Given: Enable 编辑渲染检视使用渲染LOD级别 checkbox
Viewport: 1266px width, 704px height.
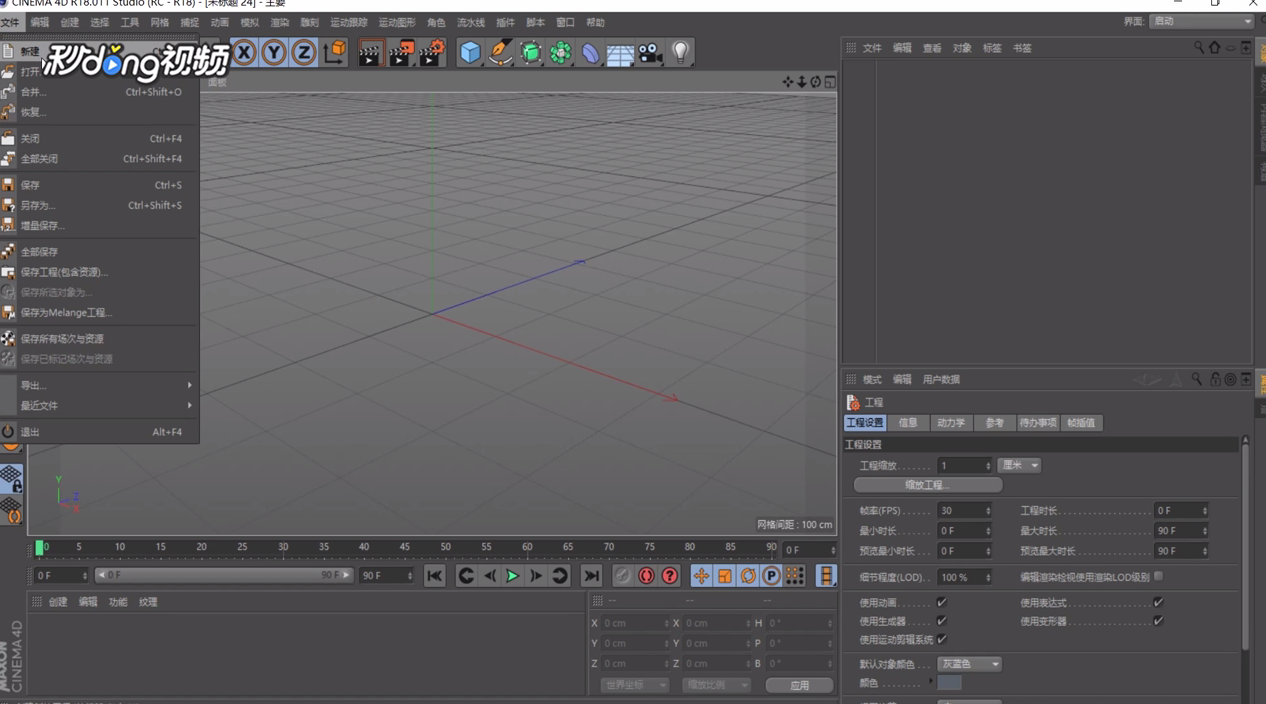Looking at the screenshot, I should pos(1158,576).
